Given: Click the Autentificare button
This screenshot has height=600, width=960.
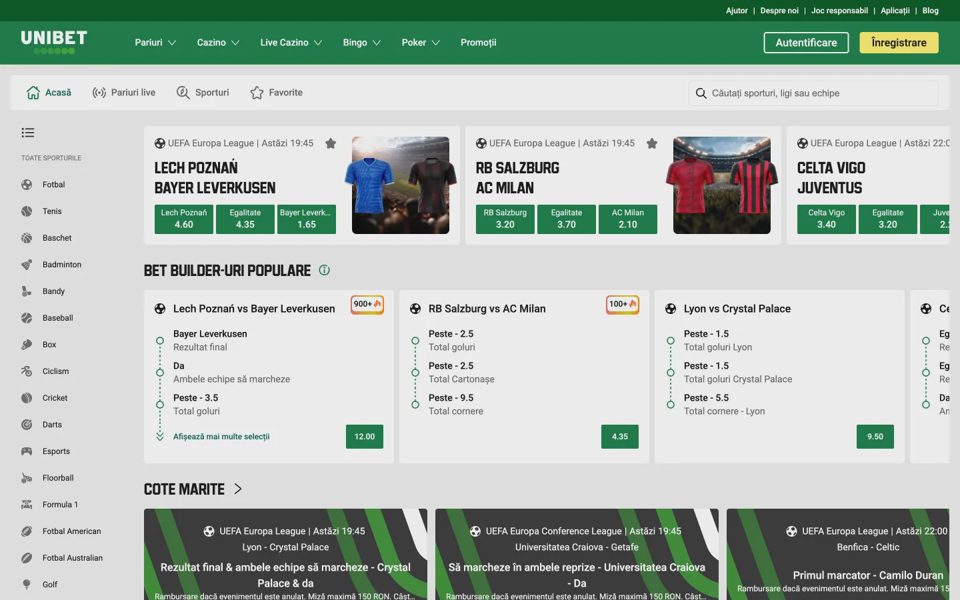Looking at the screenshot, I should point(806,42).
